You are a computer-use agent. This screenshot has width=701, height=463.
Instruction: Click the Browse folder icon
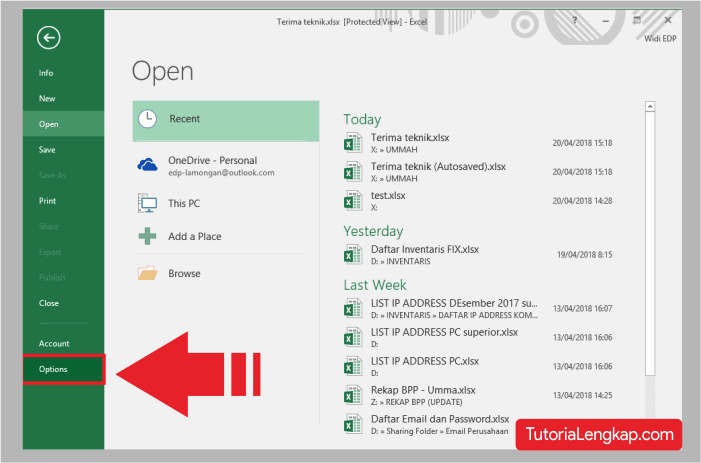tap(147, 273)
